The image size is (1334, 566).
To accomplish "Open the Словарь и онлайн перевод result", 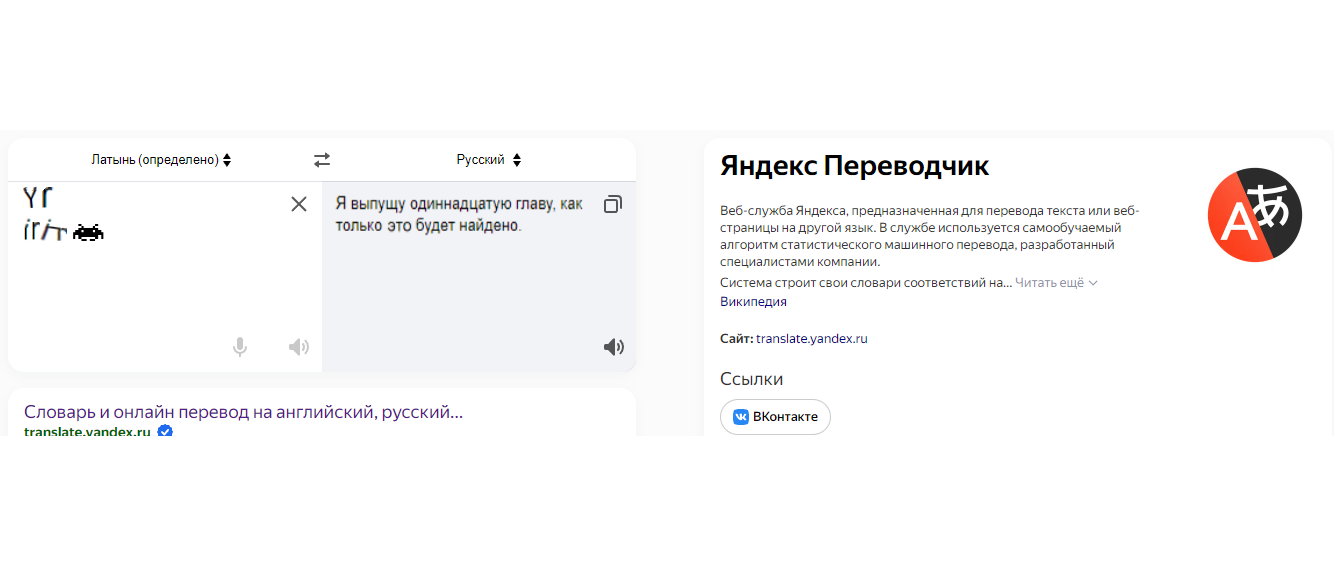I will [x=244, y=412].
